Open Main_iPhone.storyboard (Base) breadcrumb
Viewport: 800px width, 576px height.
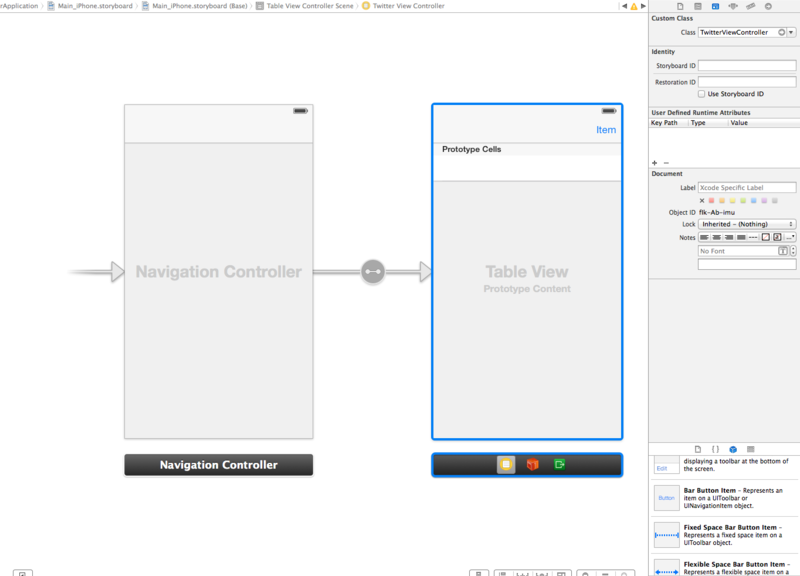pos(194,6)
